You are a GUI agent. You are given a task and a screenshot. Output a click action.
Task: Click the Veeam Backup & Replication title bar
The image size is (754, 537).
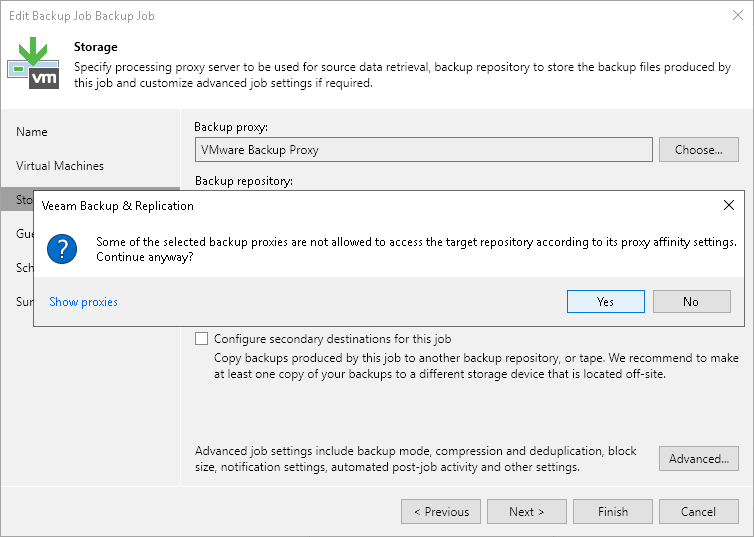tap(300, 206)
